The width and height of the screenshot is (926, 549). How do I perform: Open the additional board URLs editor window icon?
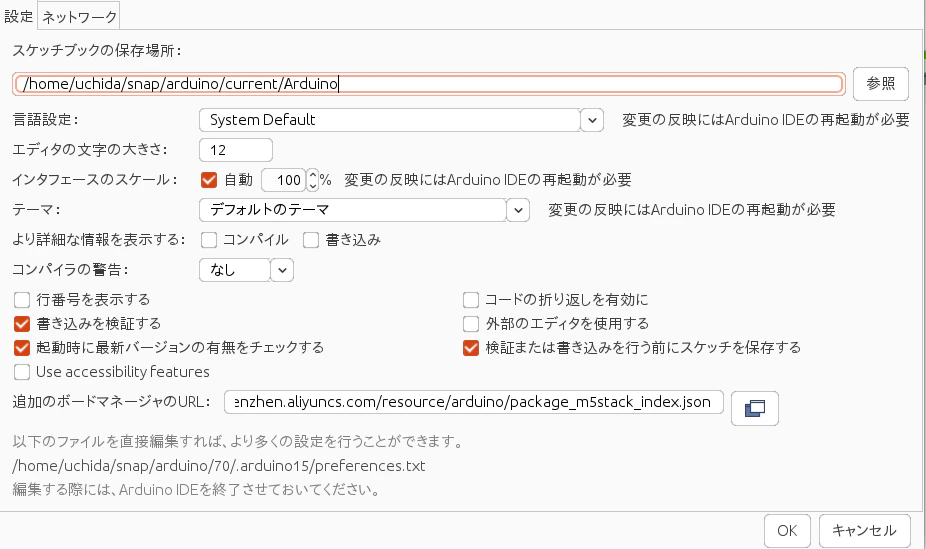point(755,408)
